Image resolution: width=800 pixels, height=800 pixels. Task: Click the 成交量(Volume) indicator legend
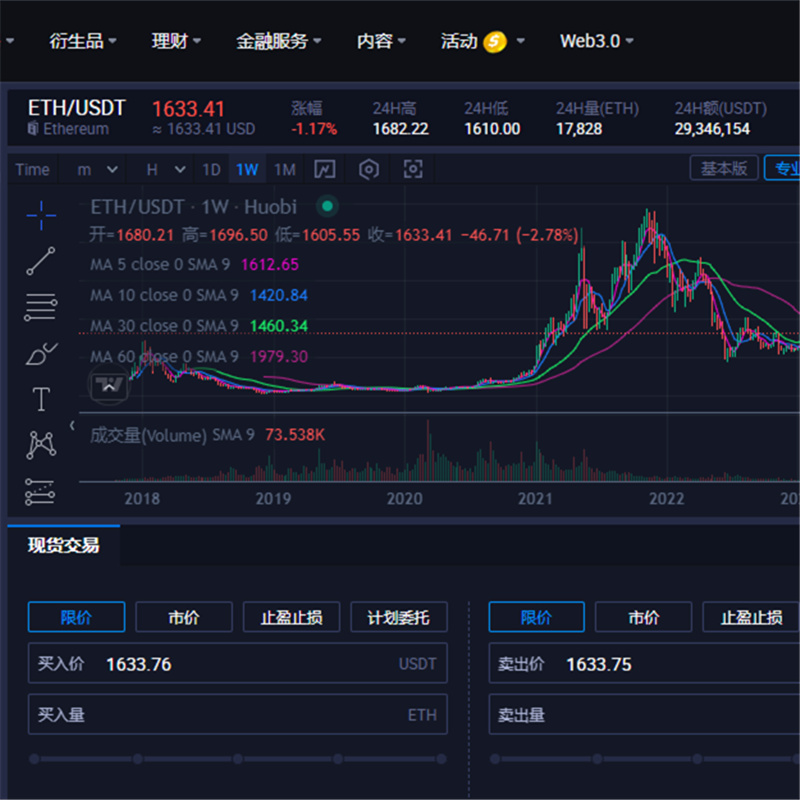pyautogui.click(x=208, y=435)
